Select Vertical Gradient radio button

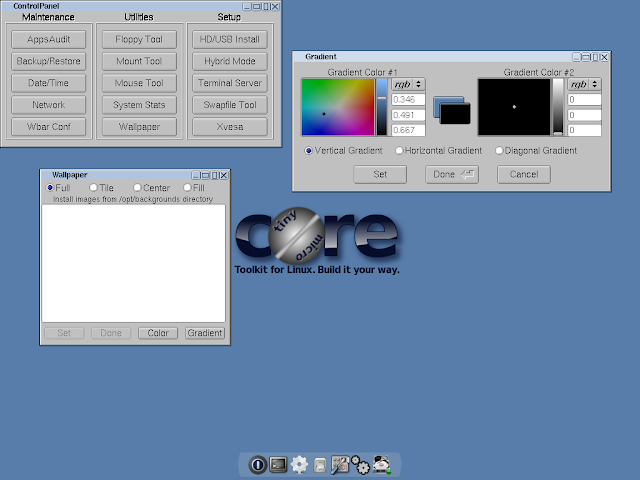click(x=309, y=151)
